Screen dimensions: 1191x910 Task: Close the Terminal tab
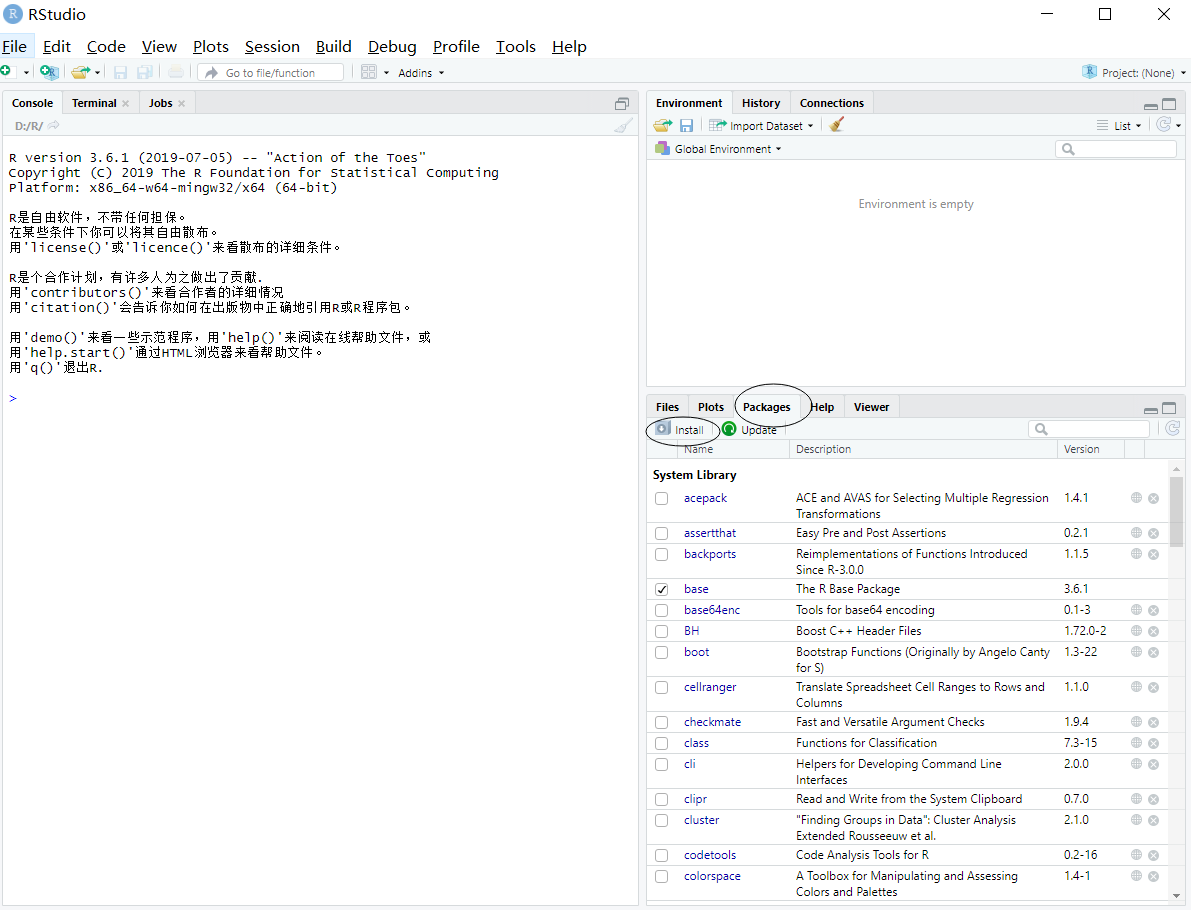coord(125,103)
